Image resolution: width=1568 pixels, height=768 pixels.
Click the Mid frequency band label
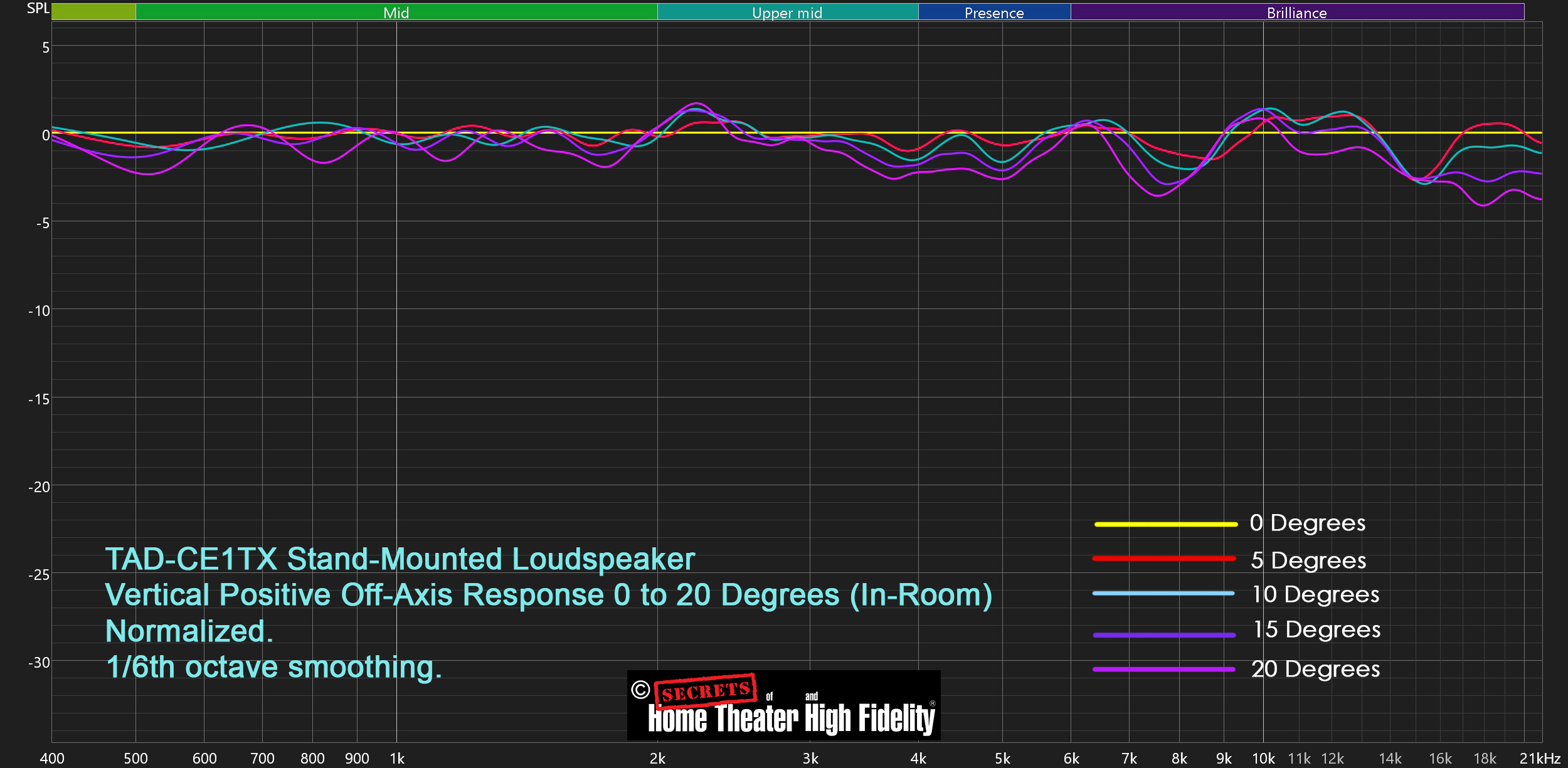396,13
